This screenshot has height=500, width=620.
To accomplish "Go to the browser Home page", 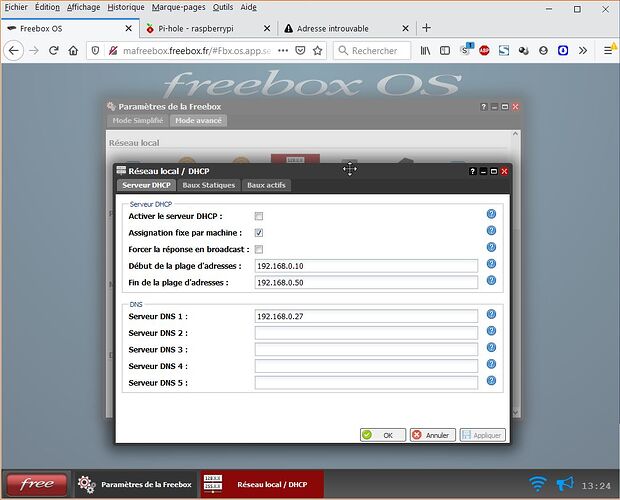I will (x=73, y=51).
